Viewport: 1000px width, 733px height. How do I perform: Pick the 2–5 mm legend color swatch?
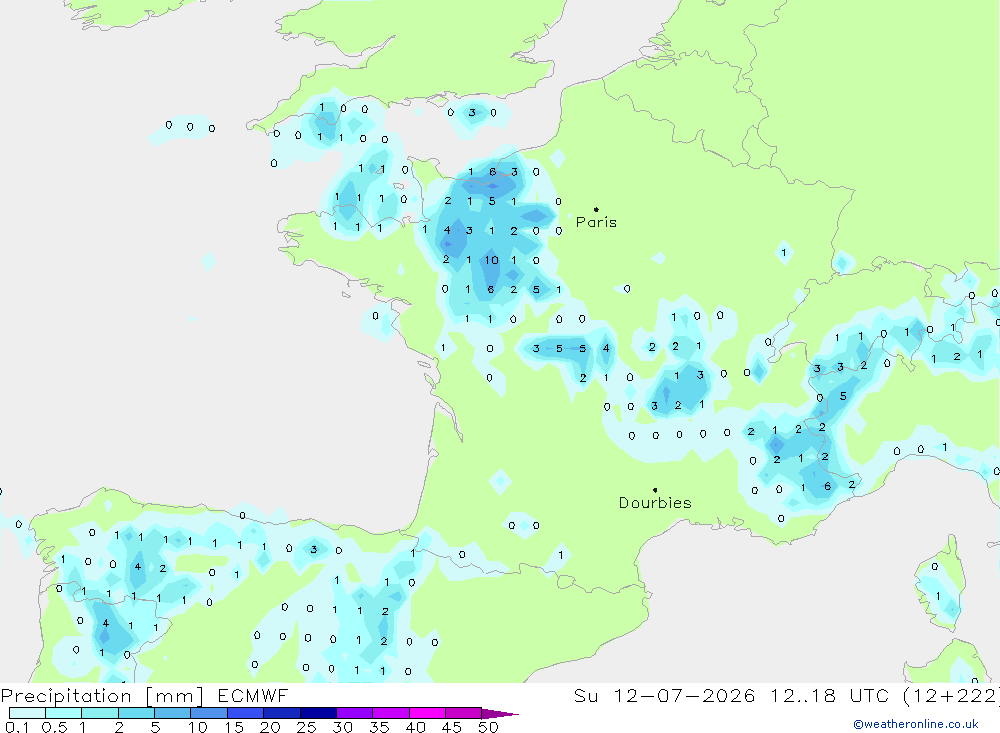136,713
